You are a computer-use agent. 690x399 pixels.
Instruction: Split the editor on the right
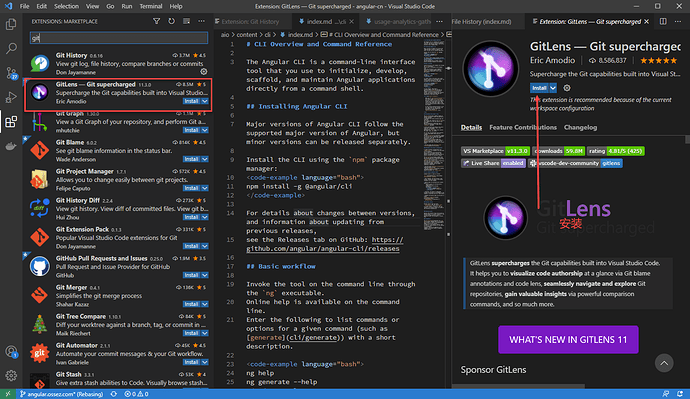point(663,21)
